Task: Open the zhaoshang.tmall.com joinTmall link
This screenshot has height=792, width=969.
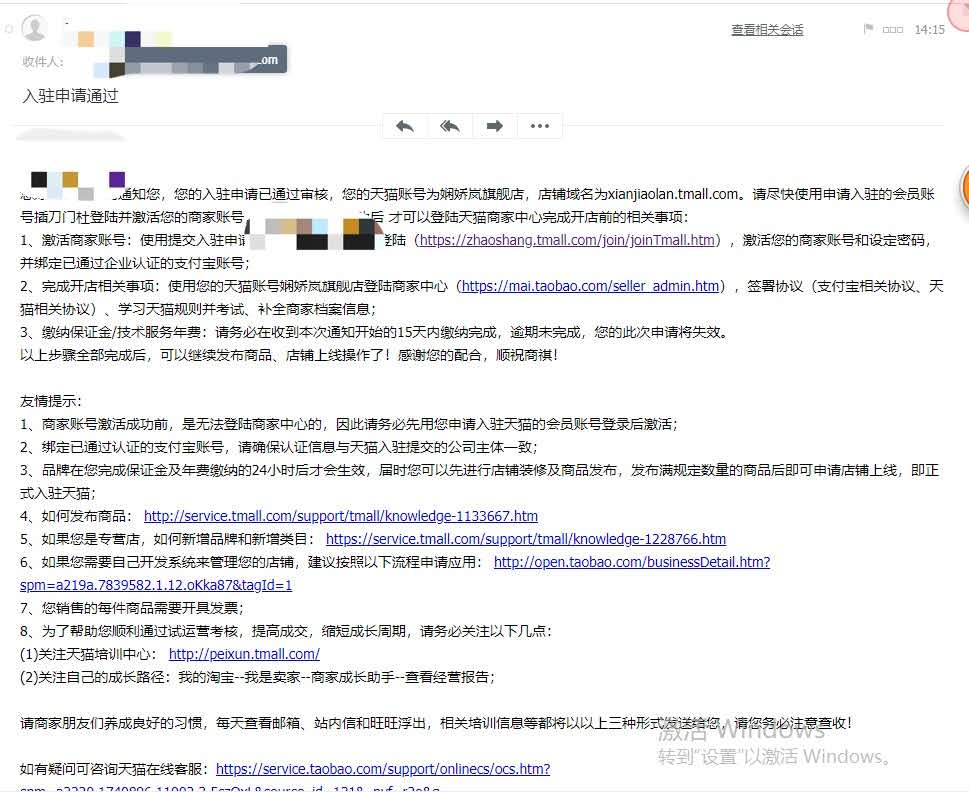Action: (567, 240)
